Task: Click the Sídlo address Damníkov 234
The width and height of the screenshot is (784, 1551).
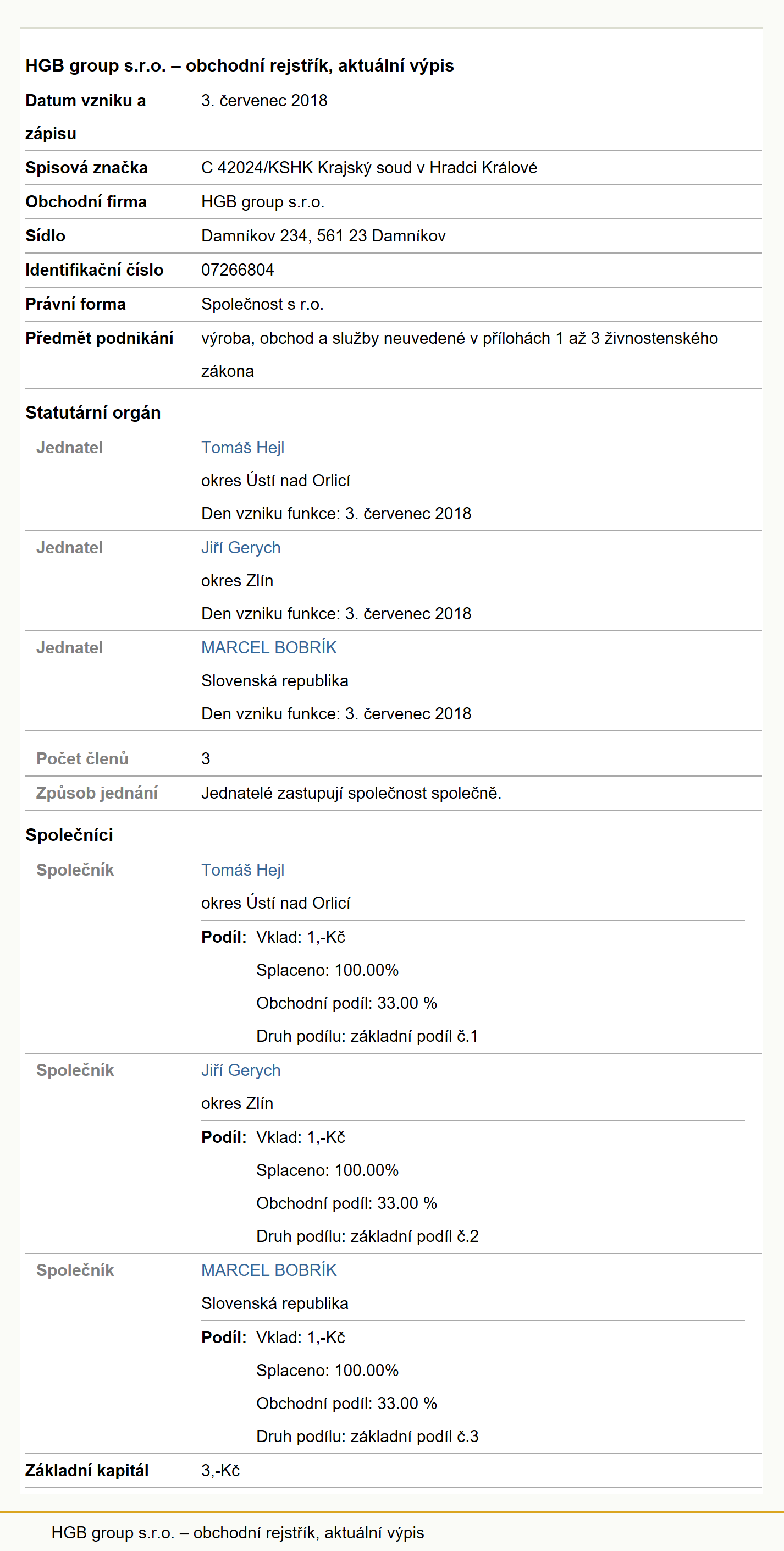Action: (323, 235)
